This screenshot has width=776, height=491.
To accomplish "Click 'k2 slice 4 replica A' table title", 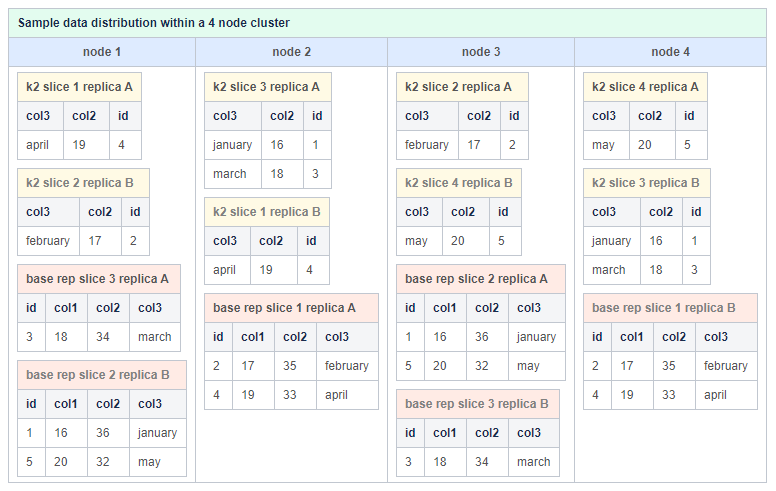I will click(645, 87).
